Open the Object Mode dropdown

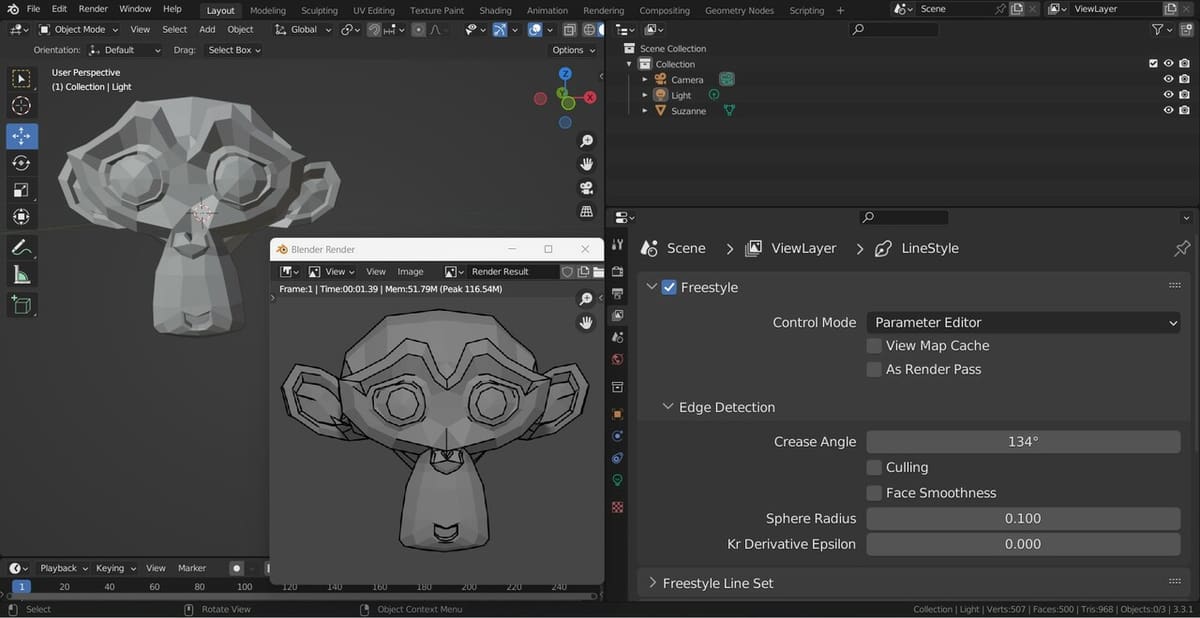(78, 29)
